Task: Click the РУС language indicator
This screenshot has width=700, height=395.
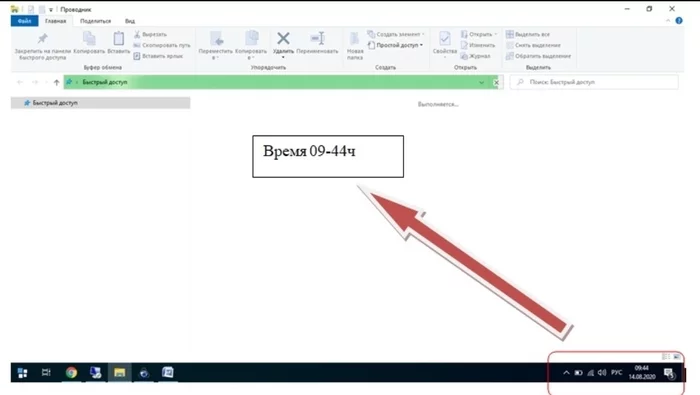Action: pyautogui.click(x=617, y=372)
